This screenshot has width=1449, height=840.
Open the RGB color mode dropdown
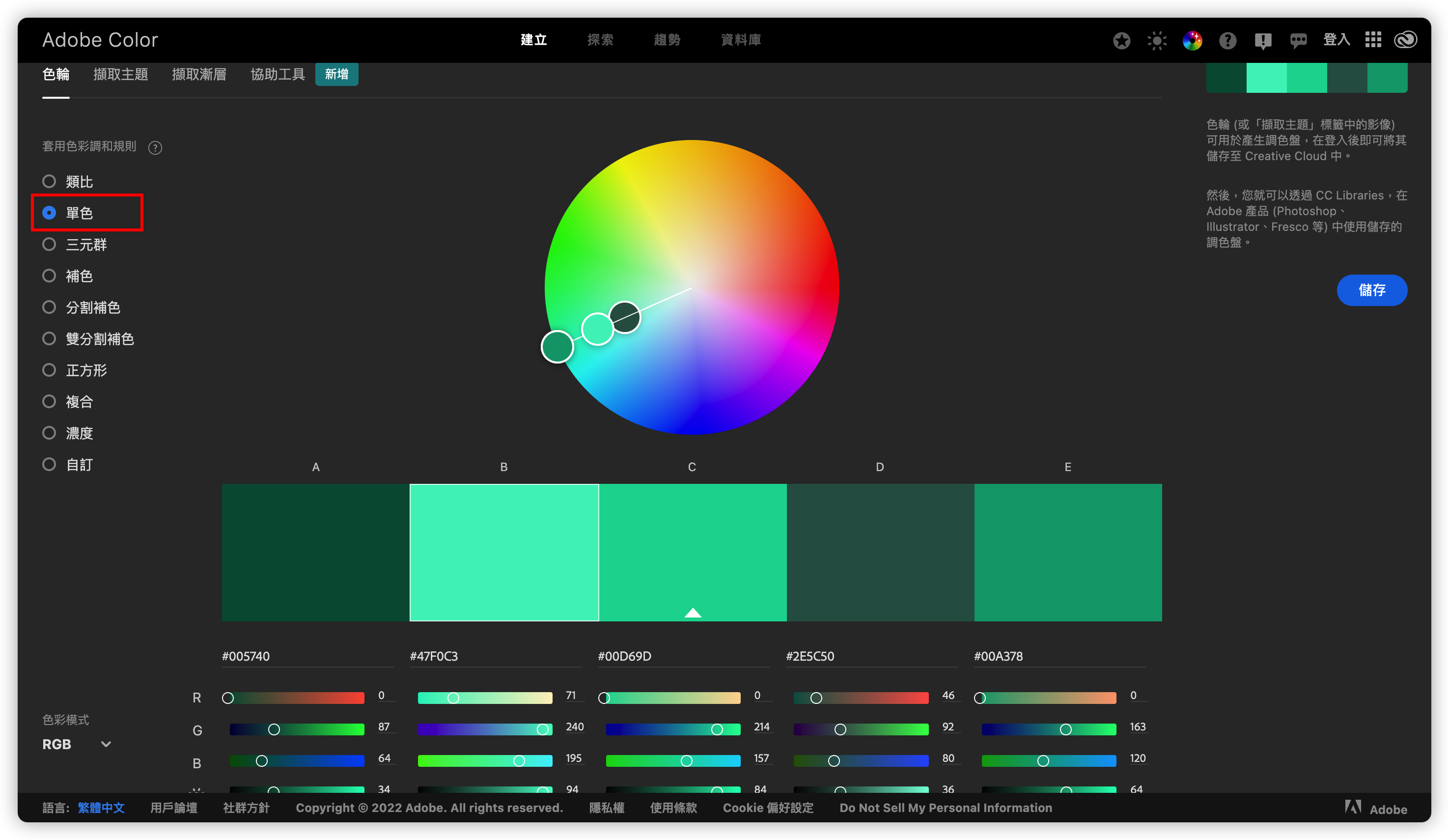77,744
